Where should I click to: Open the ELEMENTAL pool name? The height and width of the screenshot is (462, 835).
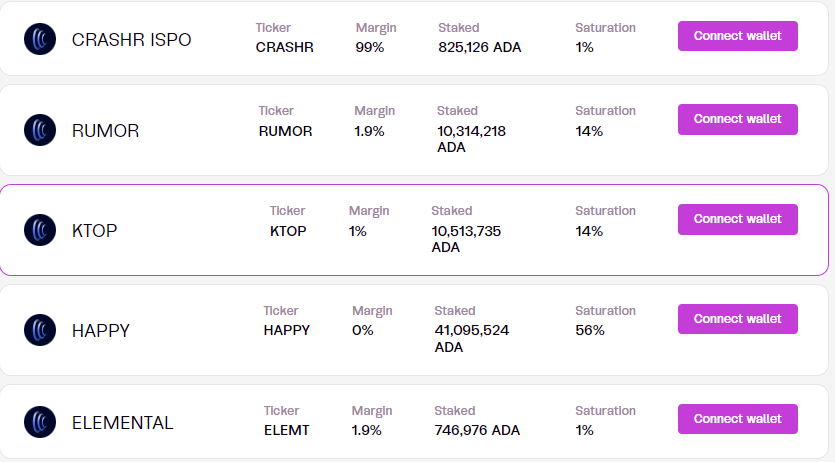[122, 423]
